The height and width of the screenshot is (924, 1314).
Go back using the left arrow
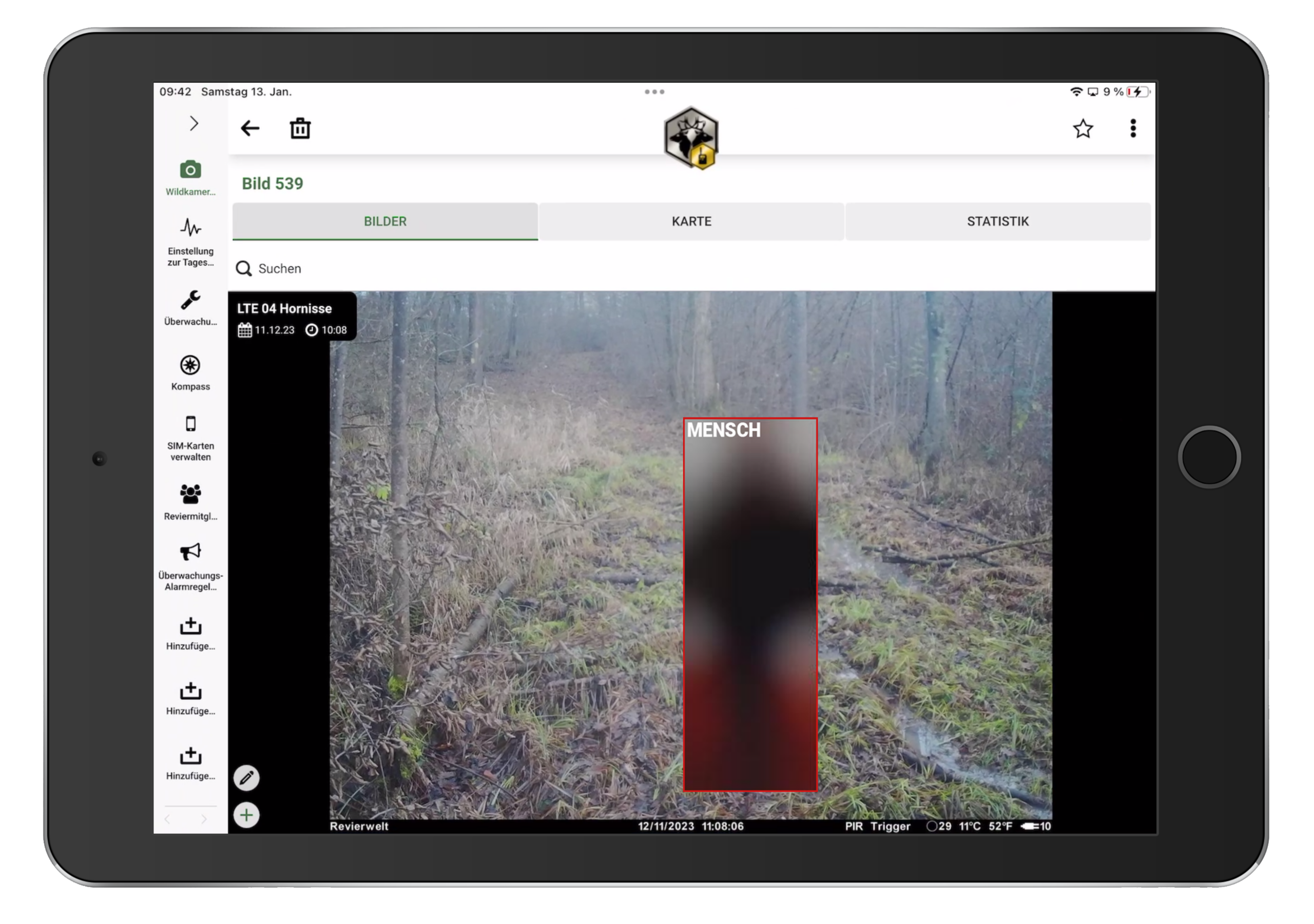click(250, 128)
